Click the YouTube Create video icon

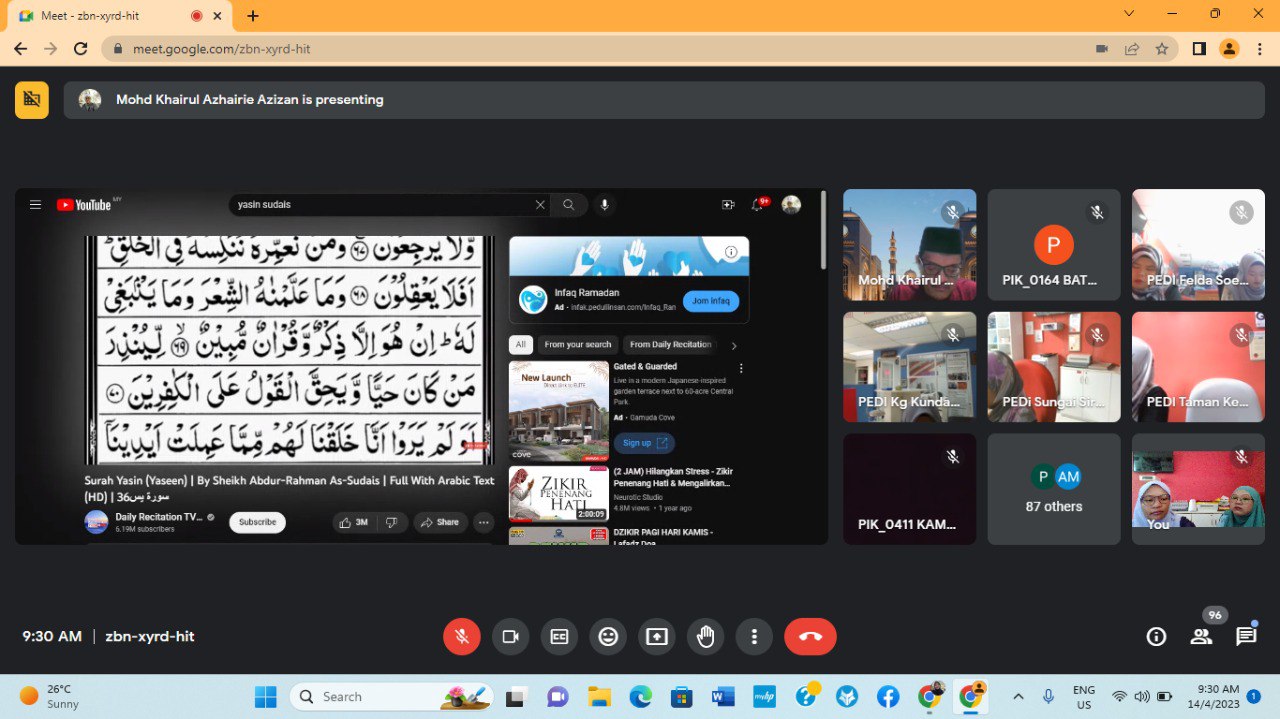tap(728, 205)
